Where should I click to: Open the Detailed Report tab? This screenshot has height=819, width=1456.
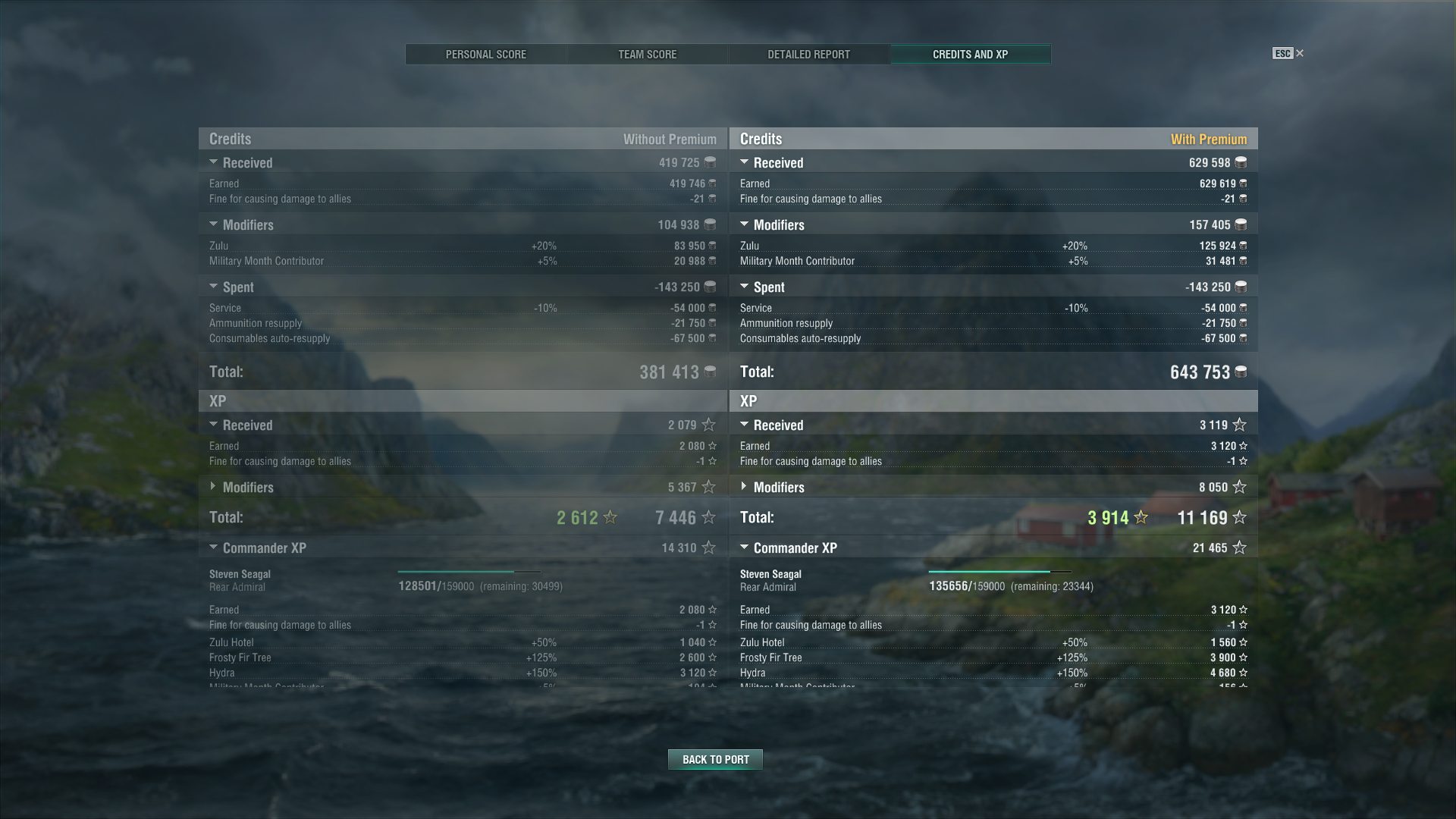[x=809, y=54]
